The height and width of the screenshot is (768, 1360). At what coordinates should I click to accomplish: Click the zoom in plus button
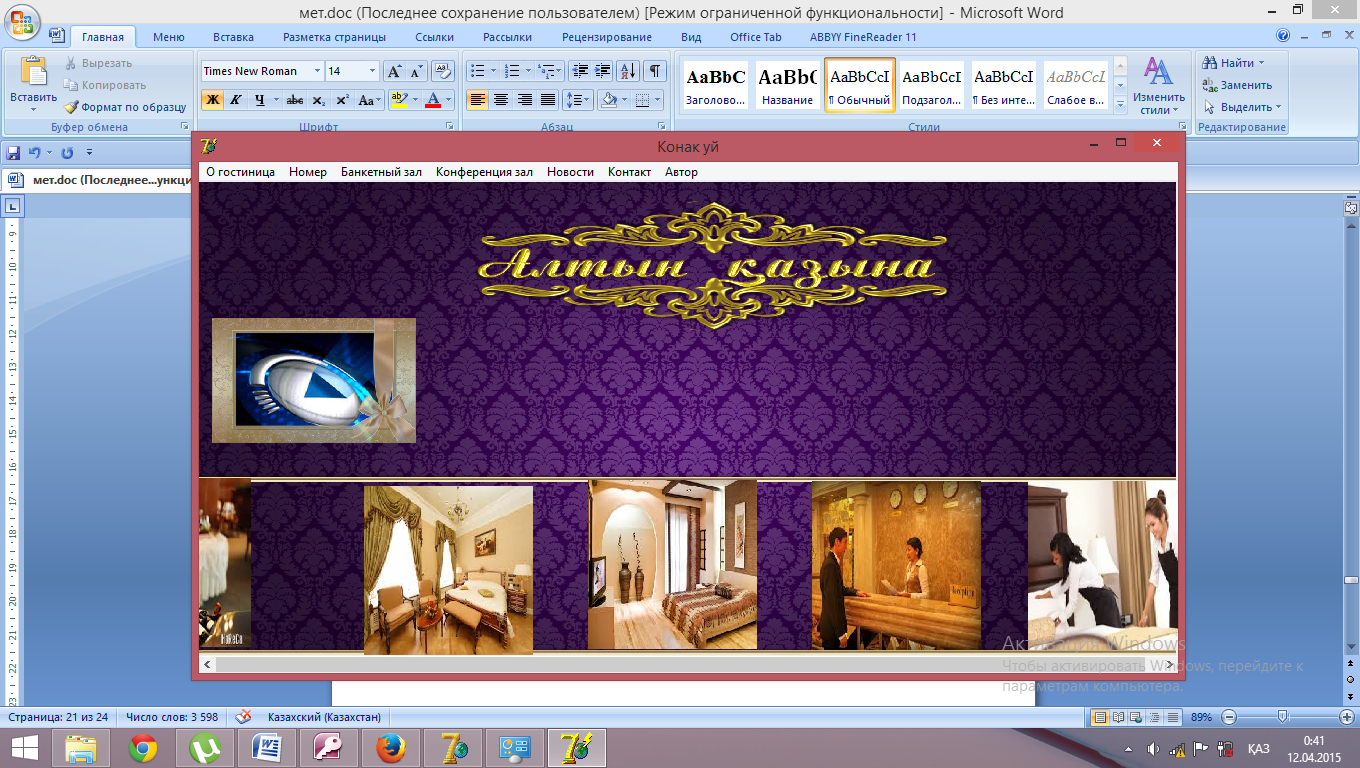1346,717
